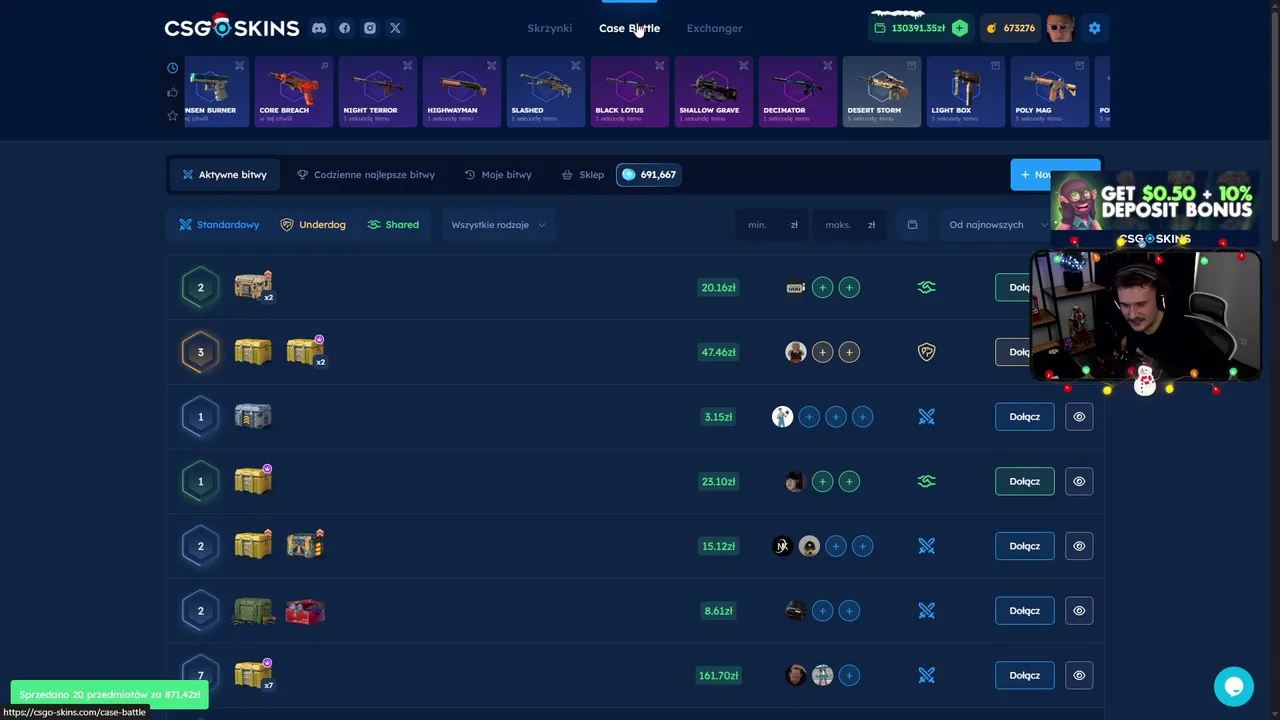The image size is (1280, 720).
Task: Open the CORE BREACH drop card
Action: pos(294,92)
